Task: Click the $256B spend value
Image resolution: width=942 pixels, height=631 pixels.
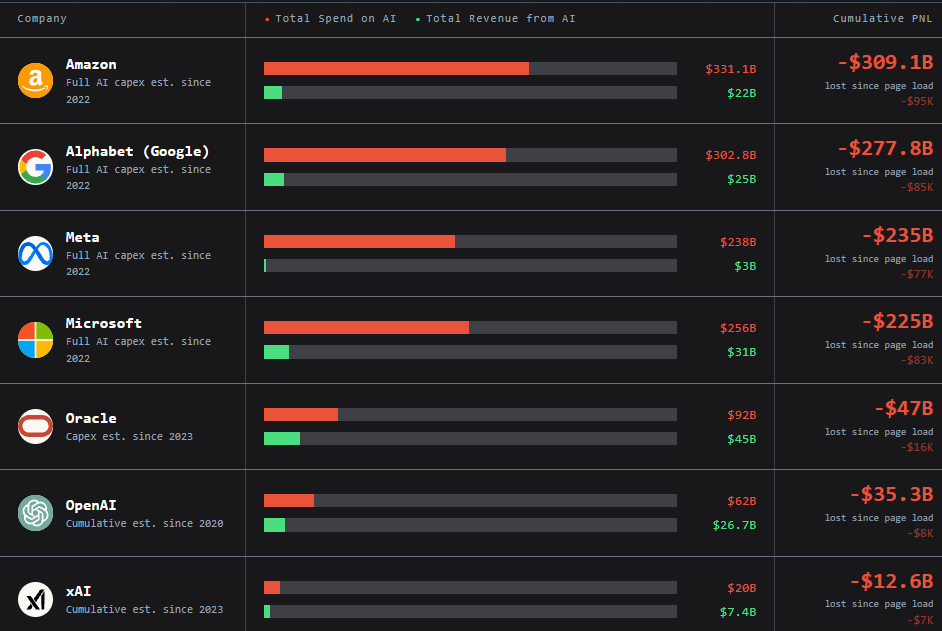Action: coord(738,328)
